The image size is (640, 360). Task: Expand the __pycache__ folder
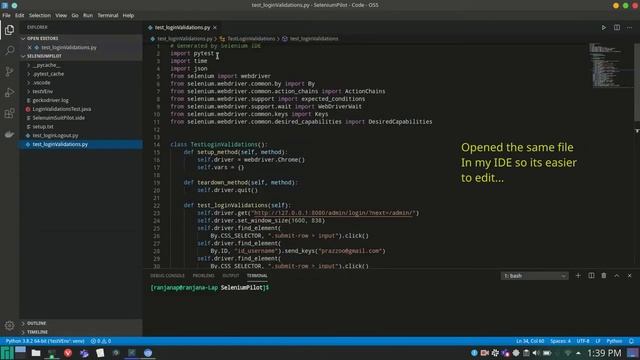46,65
